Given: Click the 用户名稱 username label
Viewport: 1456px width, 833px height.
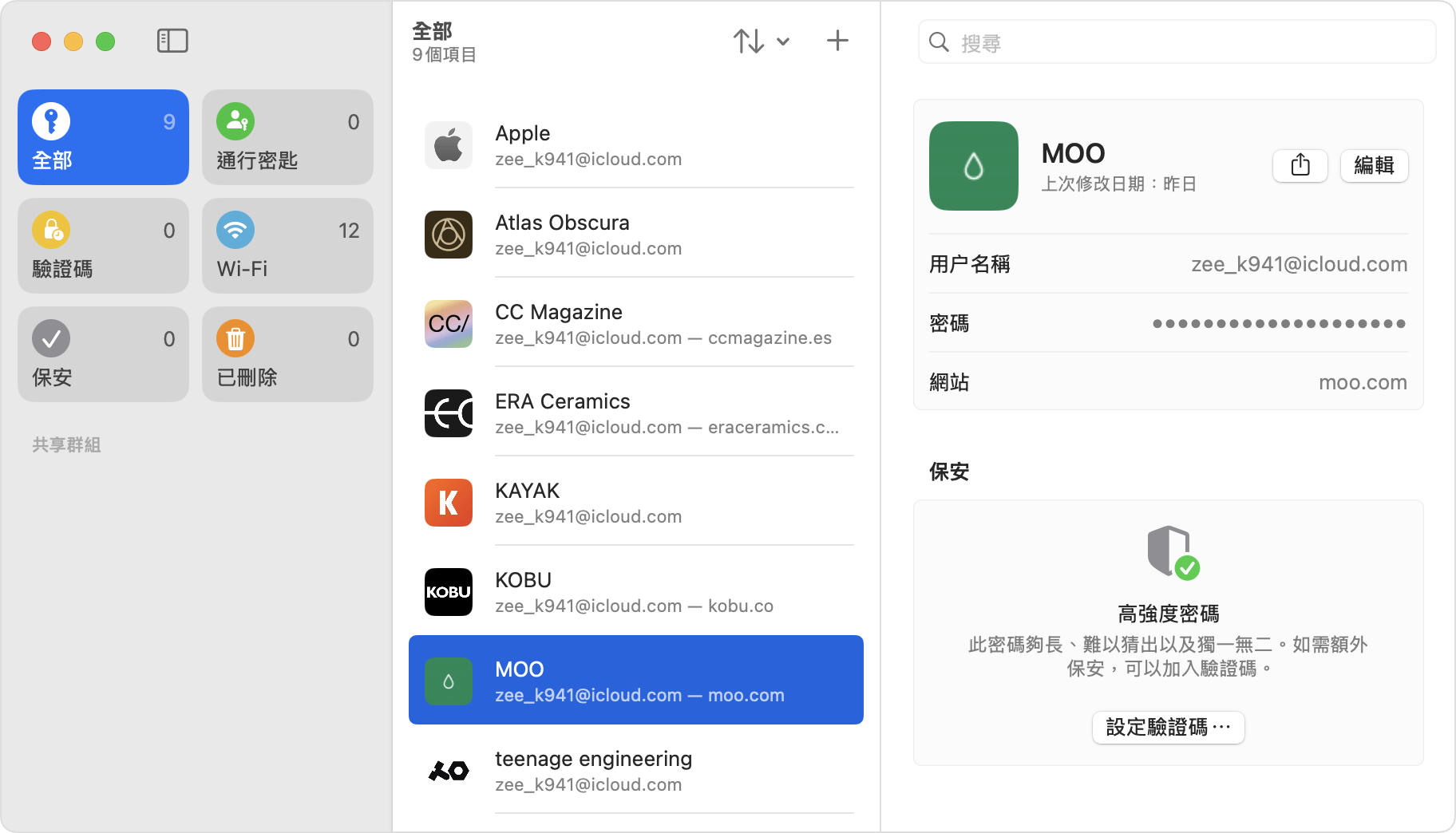Looking at the screenshot, I should coord(970,264).
